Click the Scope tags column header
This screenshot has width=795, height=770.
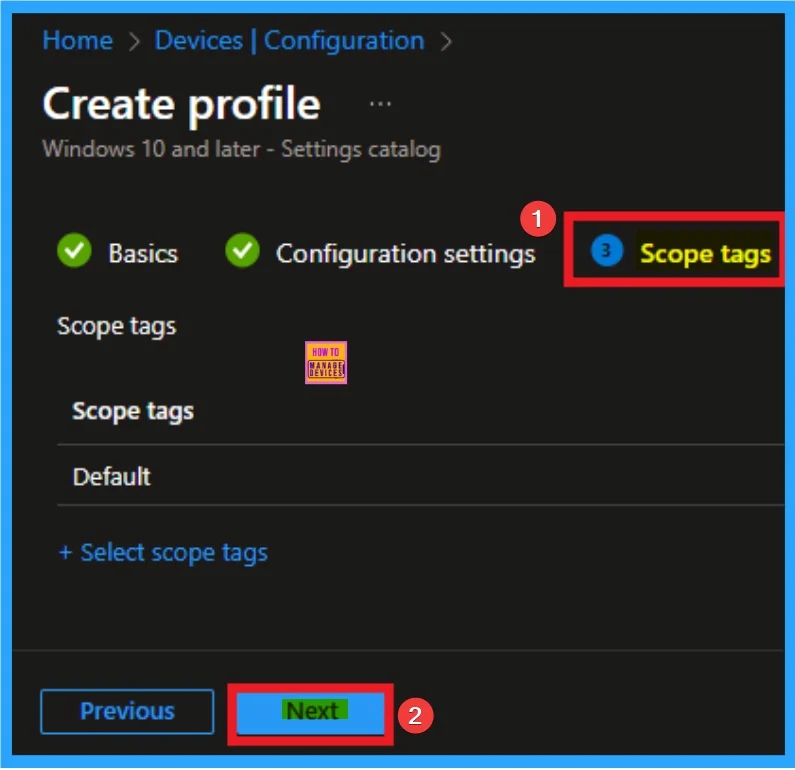point(133,411)
